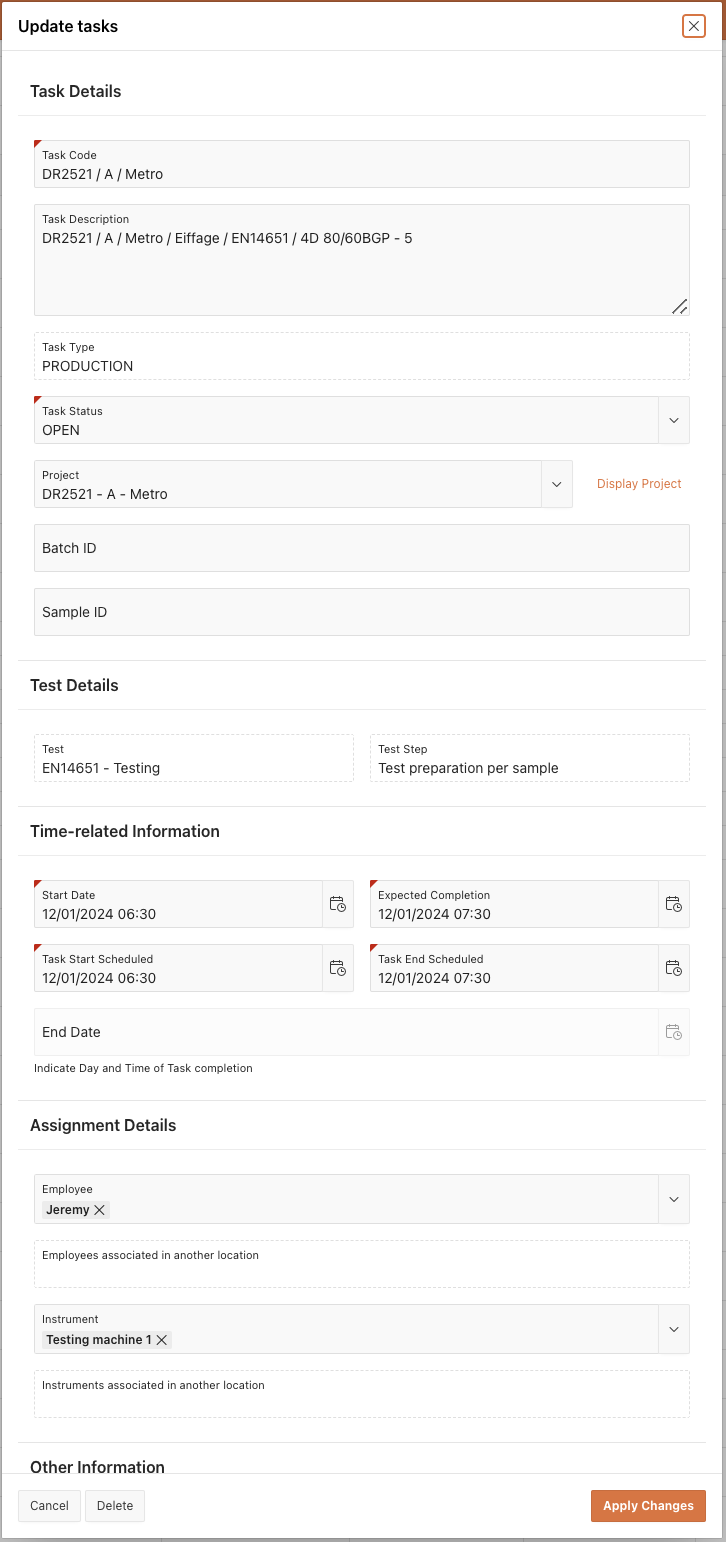Remove the Jeremy employee chip
This screenshot has height=1542, width=726.
pyautogui.click(x=99, y=1210)
